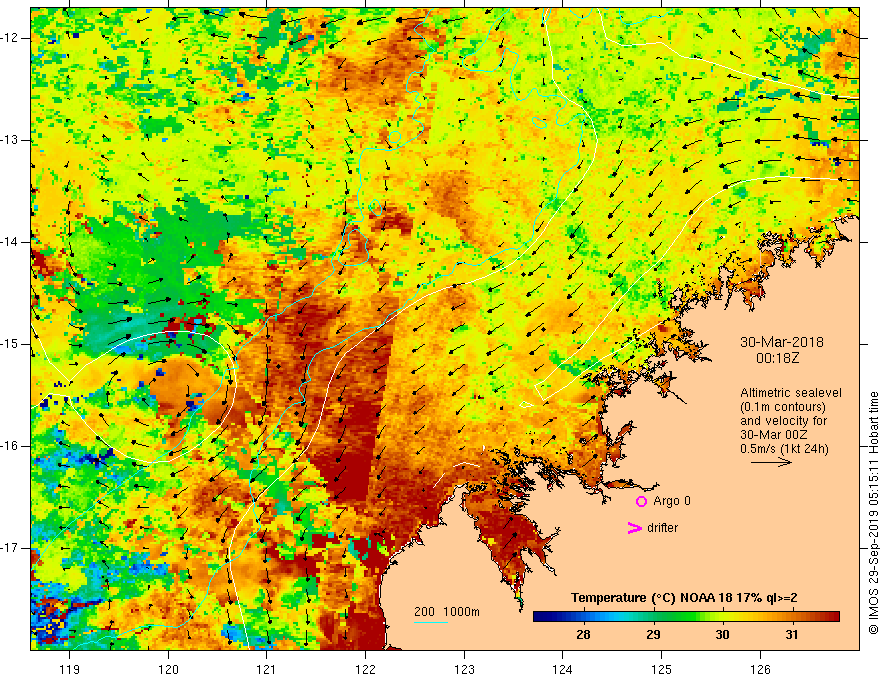Click the '200 1000m' depth contour label
The height and width of the screenshot is (680, 880).
pos(447,612)
